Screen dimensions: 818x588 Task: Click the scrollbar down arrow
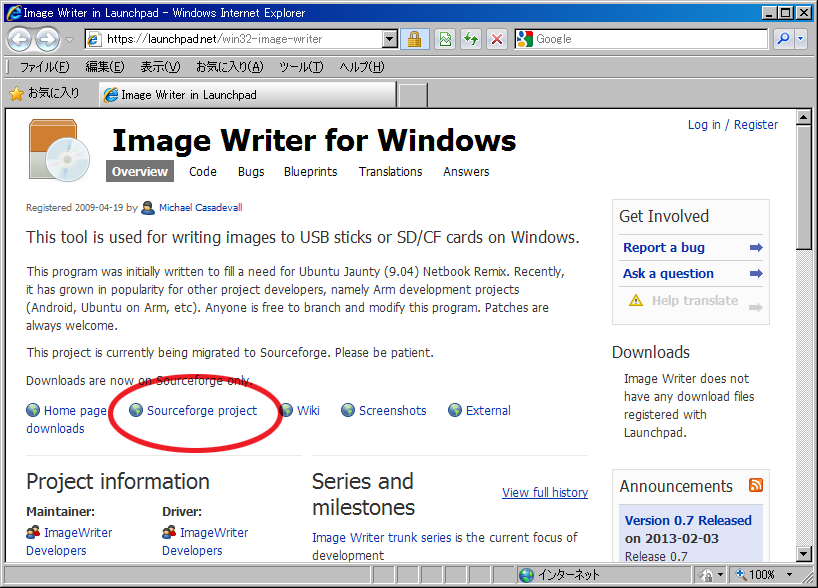tap(803, 554)
